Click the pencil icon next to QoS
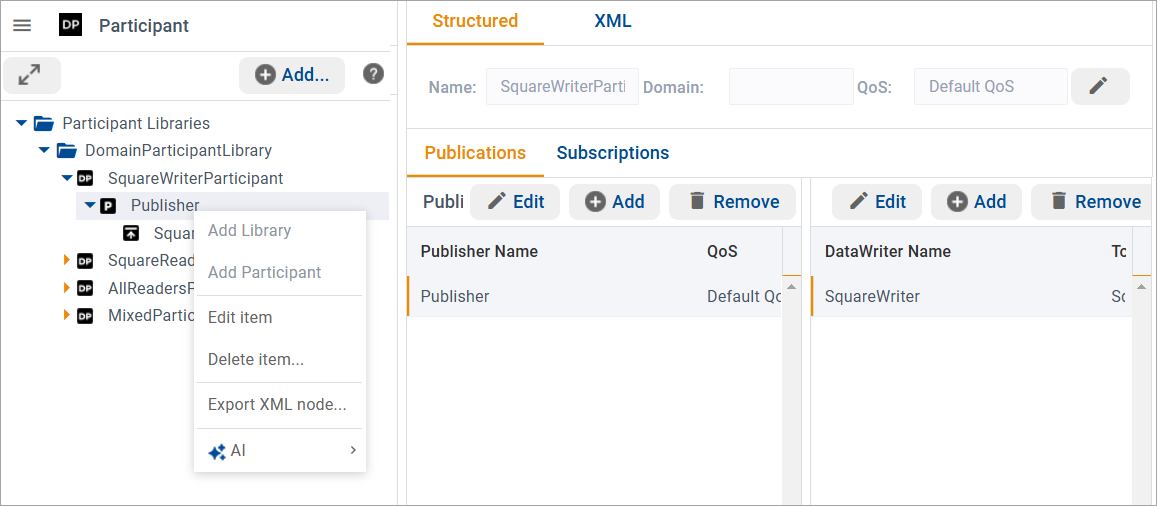The width and height of the screenshot is (1157, 506). click(x=1099, y=87)
